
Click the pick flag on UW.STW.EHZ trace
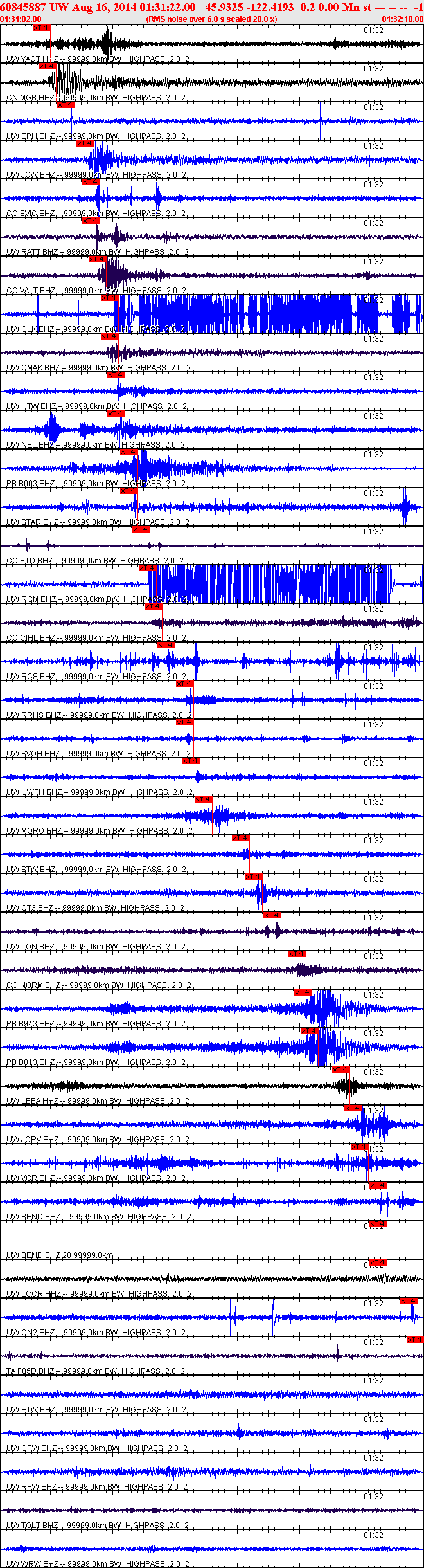pos(241,838)
